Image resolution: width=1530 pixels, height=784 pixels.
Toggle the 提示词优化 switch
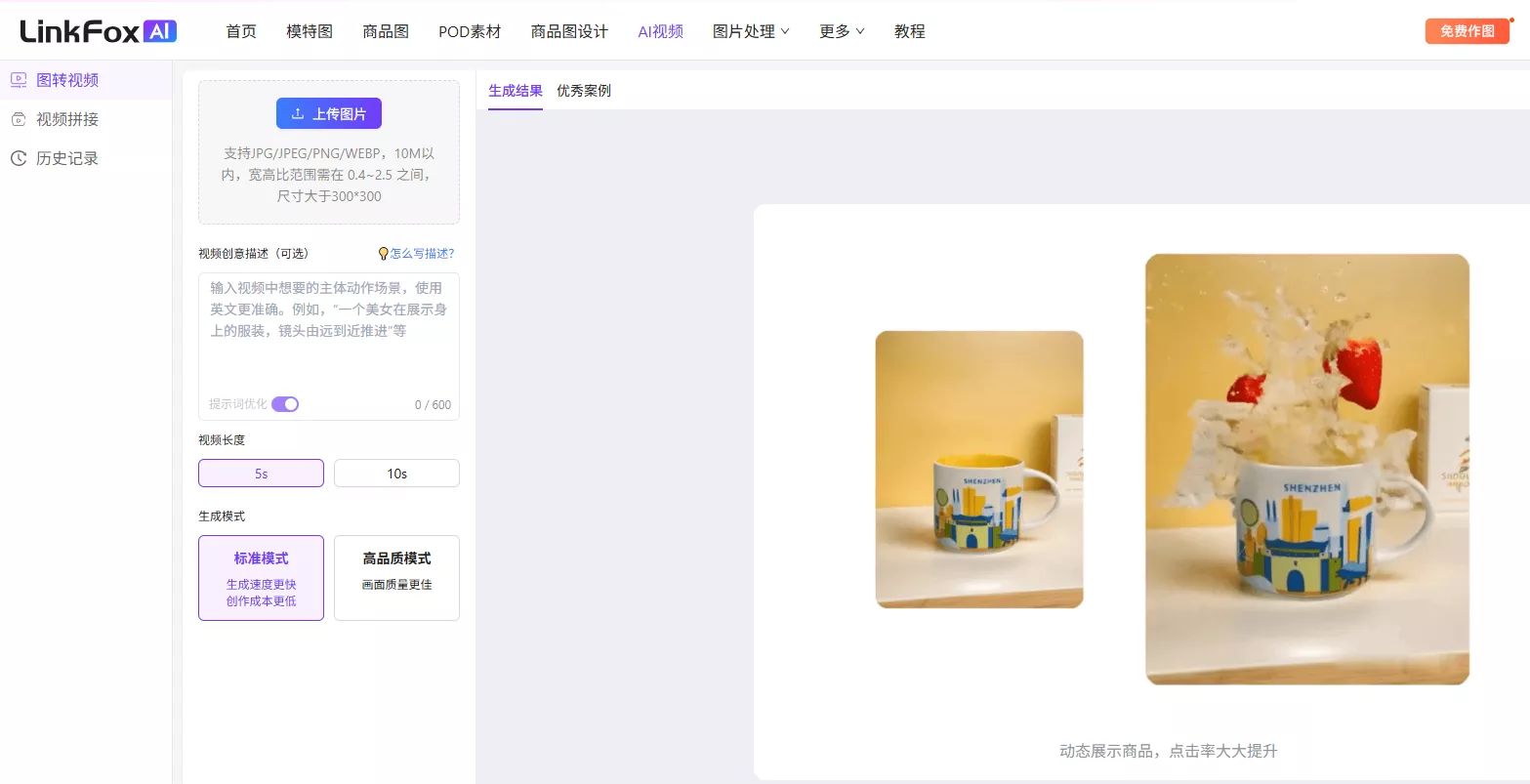(285, 404)
